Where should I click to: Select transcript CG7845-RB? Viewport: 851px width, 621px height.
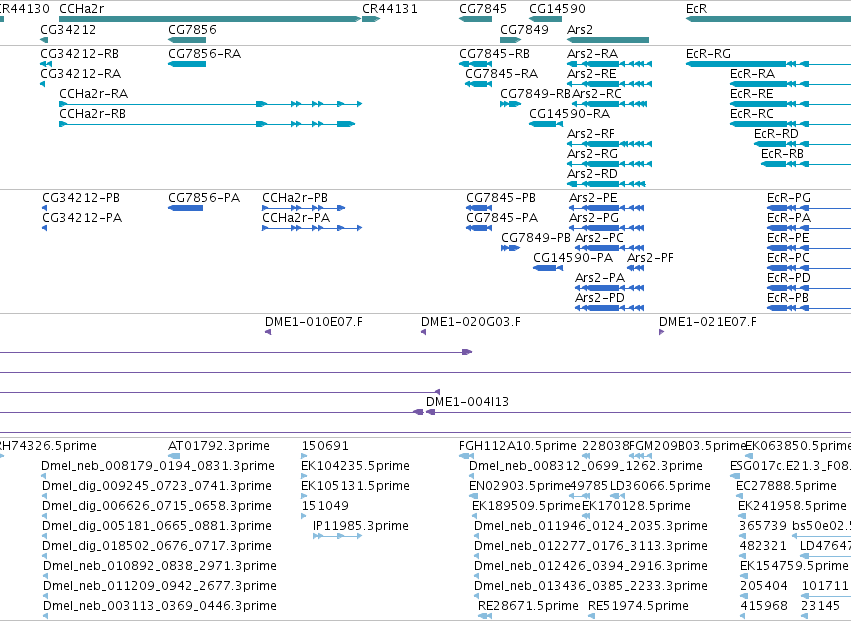pos(475,64)
